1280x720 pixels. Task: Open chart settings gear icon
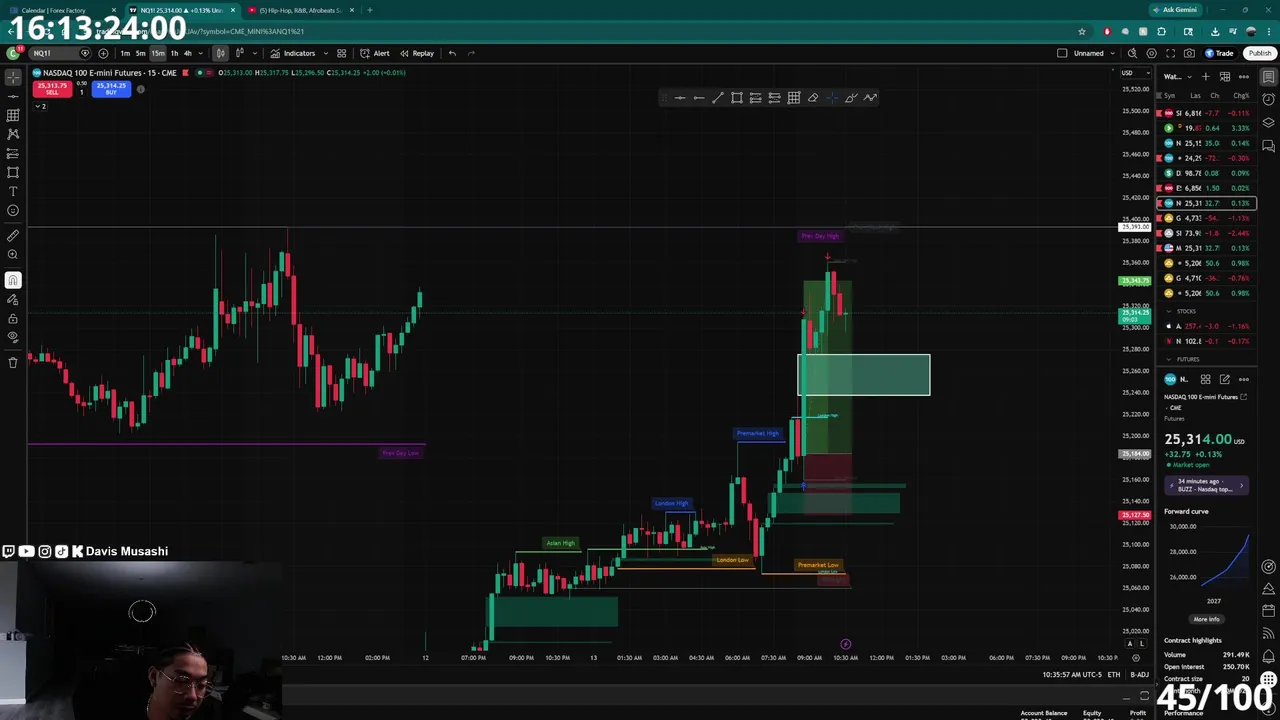click(1151, 53)
